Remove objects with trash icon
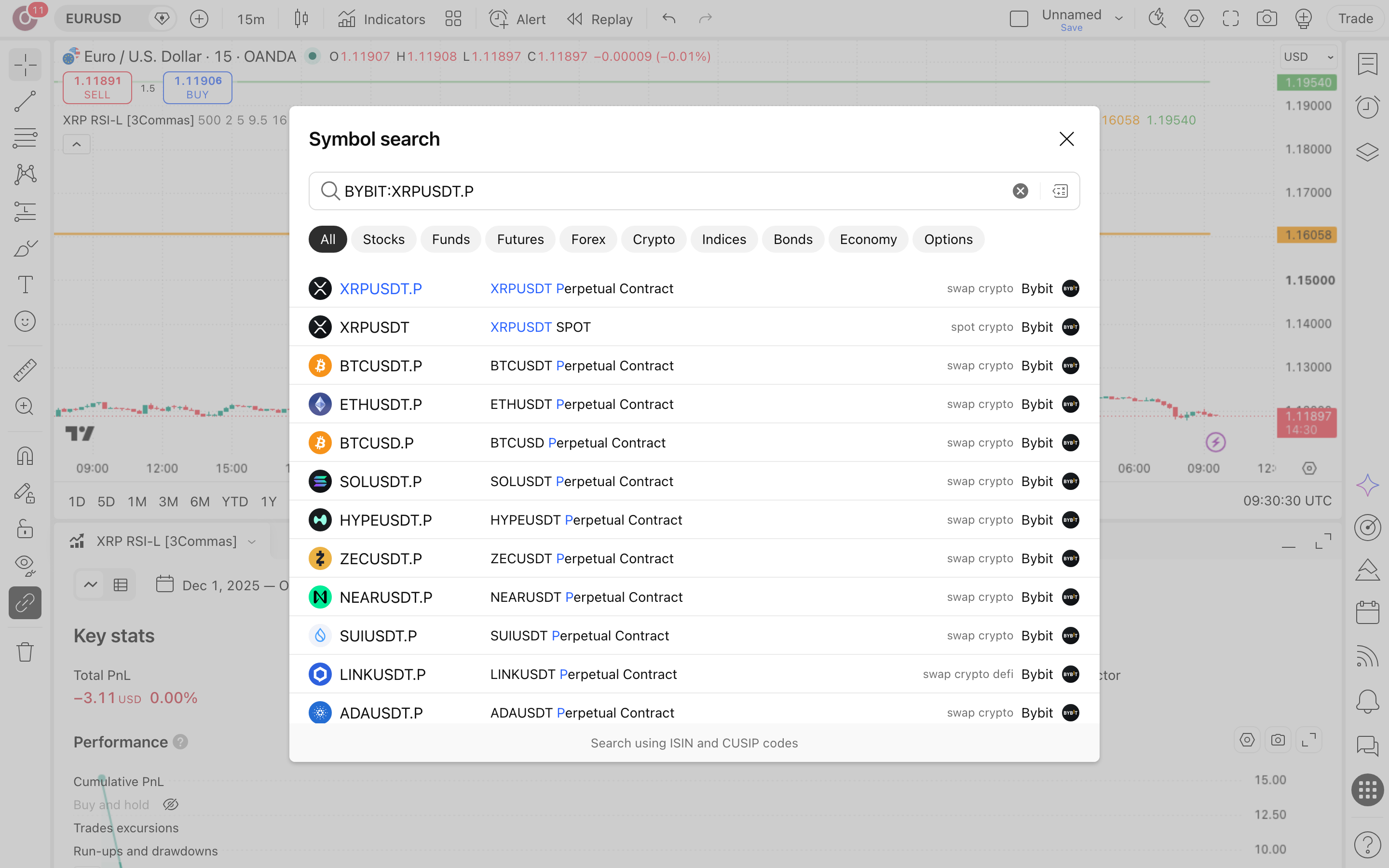 click(x=25, y=651)
